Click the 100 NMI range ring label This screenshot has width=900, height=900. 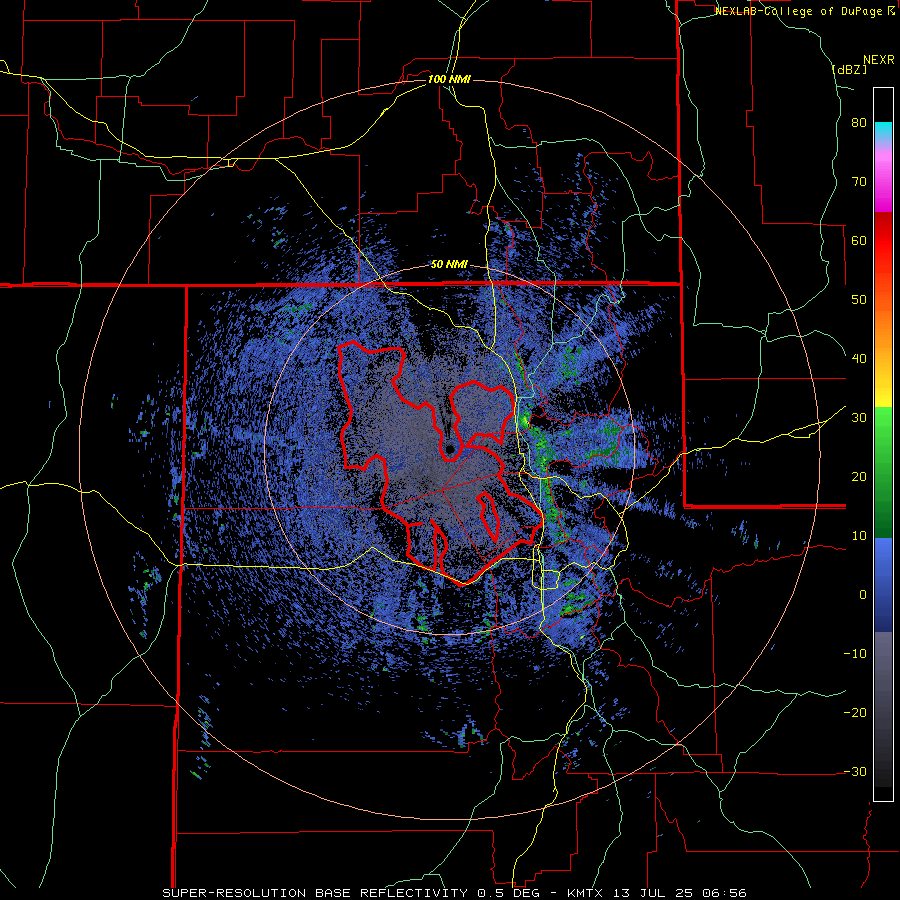[x=449, y=79]
